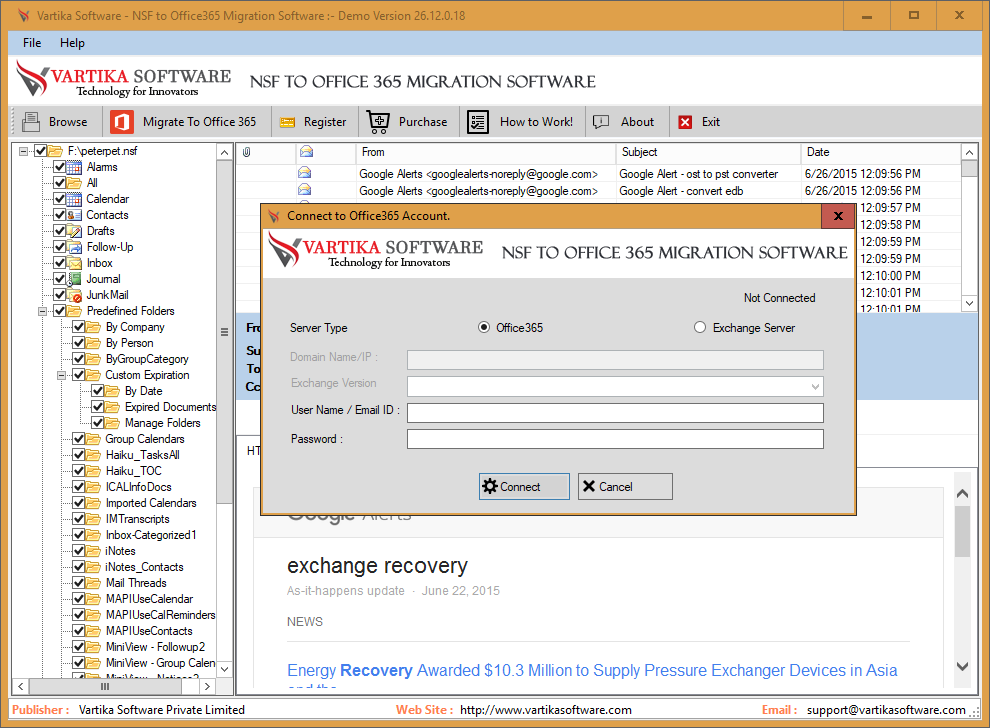Click the envelope icon column header
Image resolution: width=990 pixels, height=728 pixels.
coord(306,152)
